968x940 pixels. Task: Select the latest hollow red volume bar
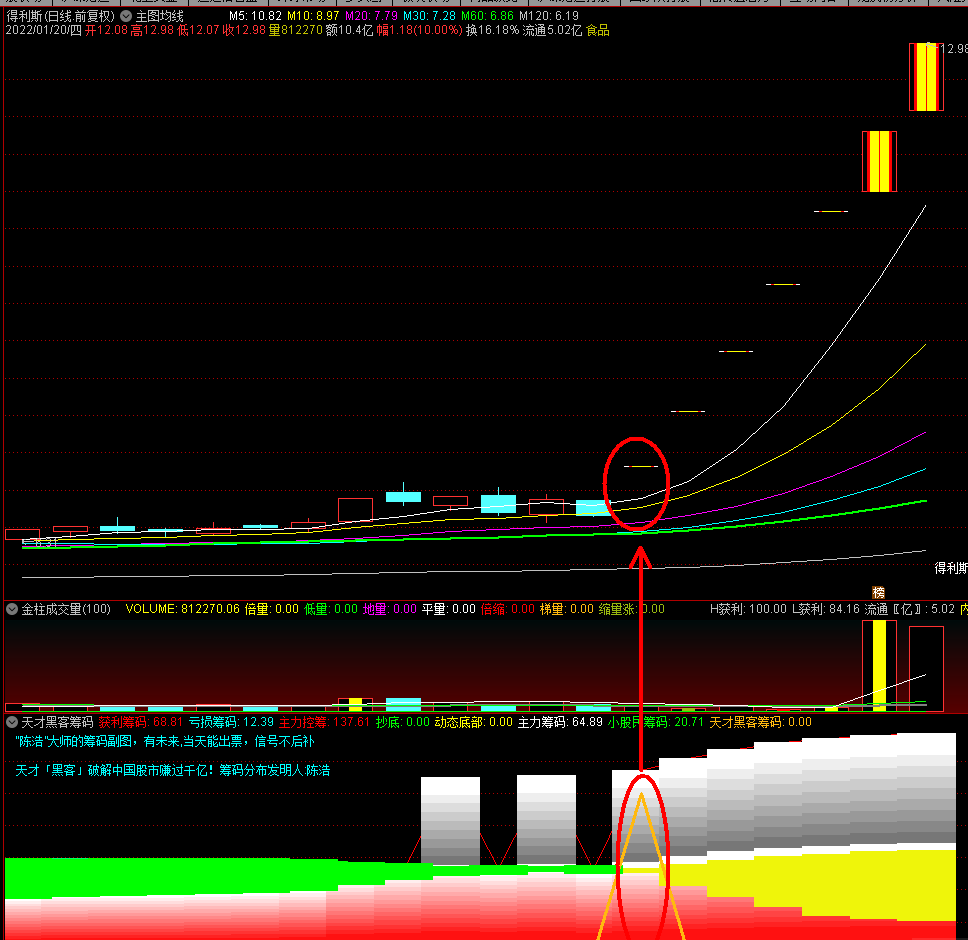pyautogui.click(x=926, y=668)
